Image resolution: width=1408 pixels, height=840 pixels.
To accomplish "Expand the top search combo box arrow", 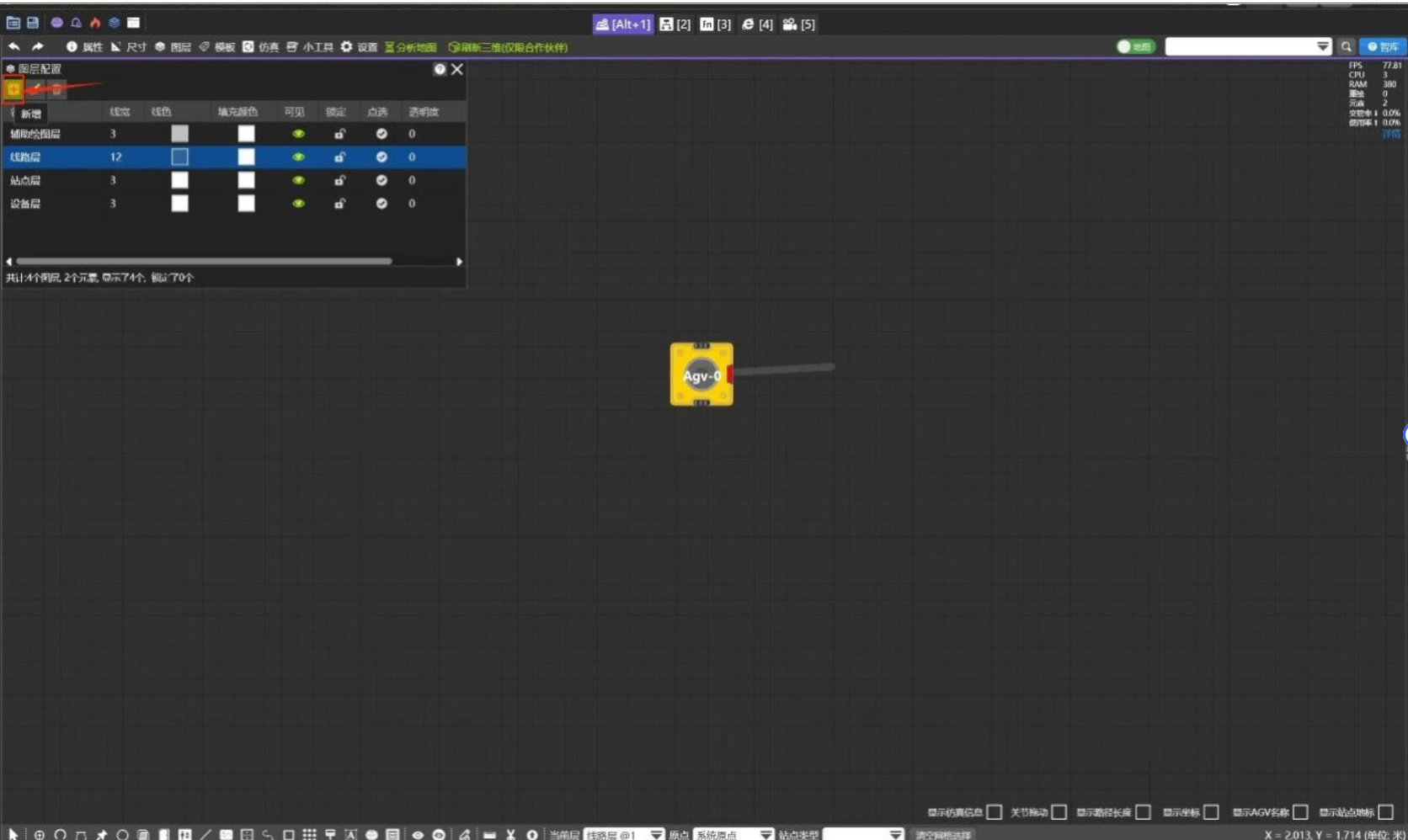I will [x=1322, y=47].
